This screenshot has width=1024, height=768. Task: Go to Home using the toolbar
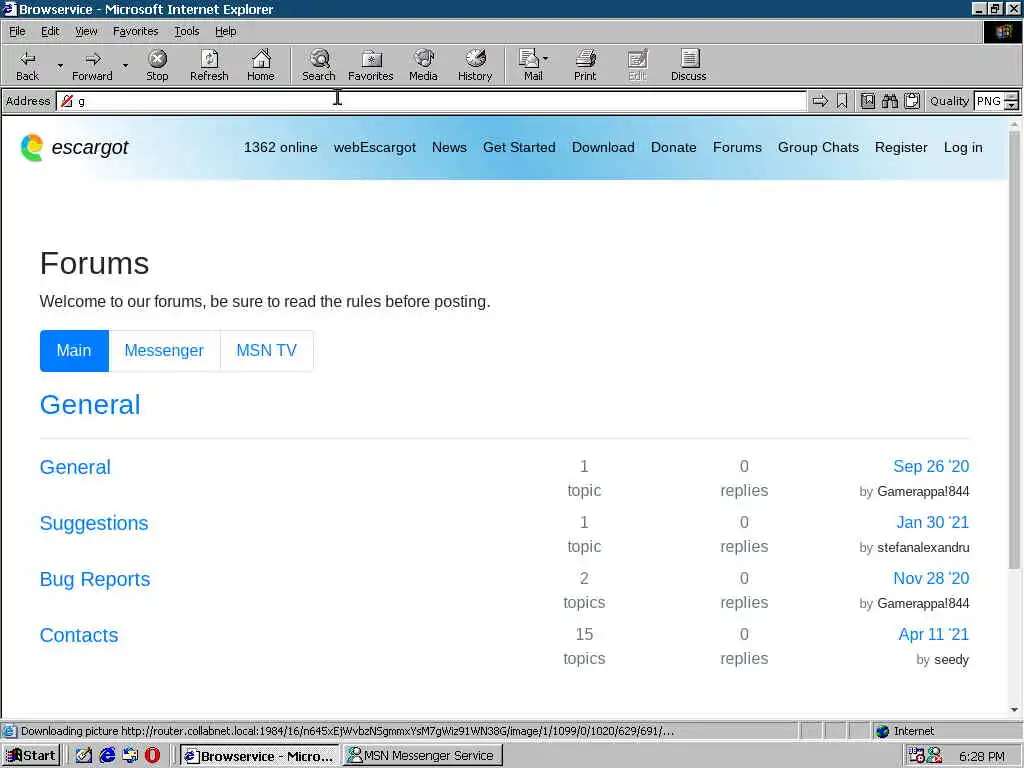tap(261, 65)
